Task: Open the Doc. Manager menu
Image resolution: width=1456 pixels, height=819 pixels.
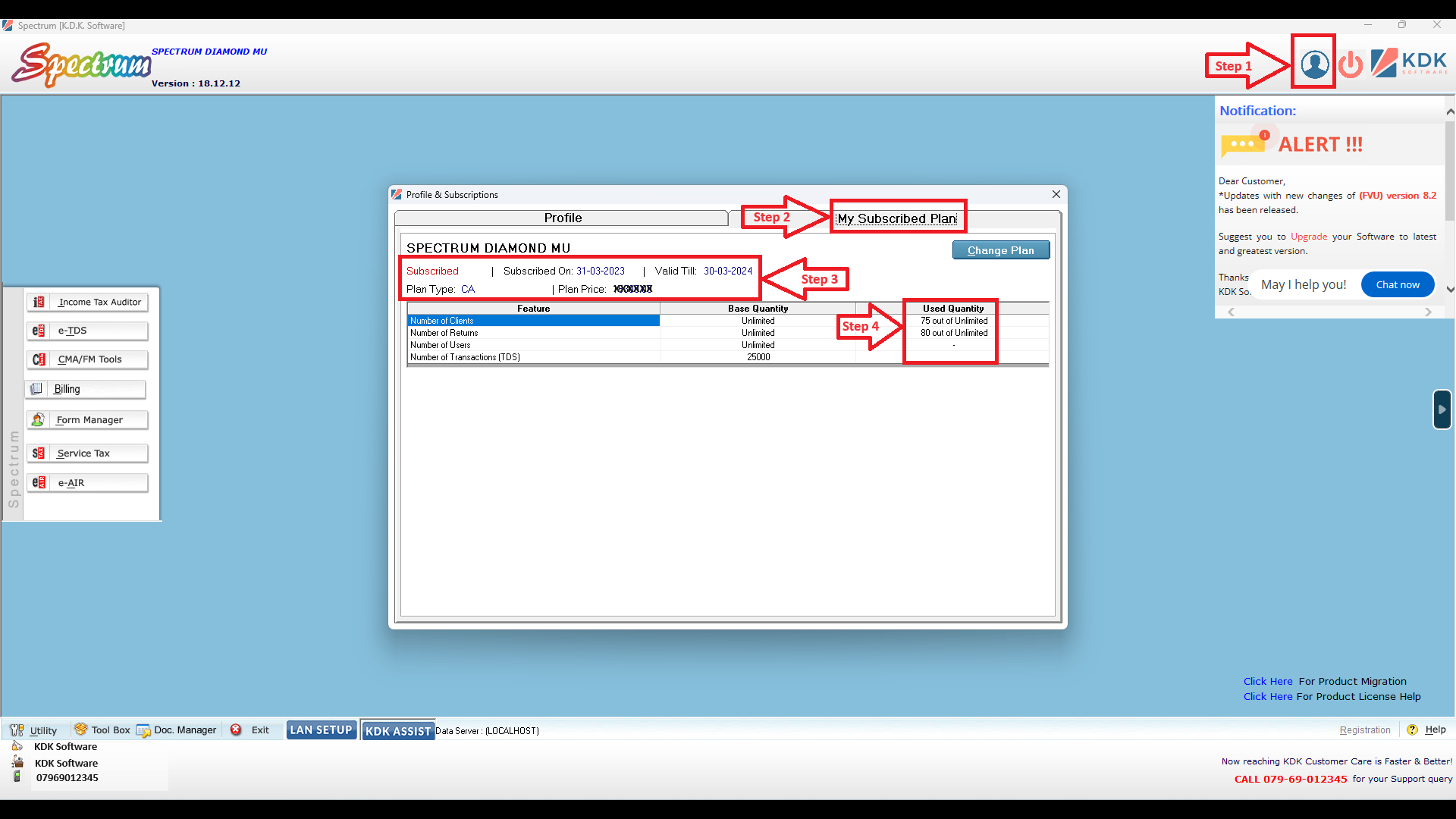Action: tap(185, 730)
